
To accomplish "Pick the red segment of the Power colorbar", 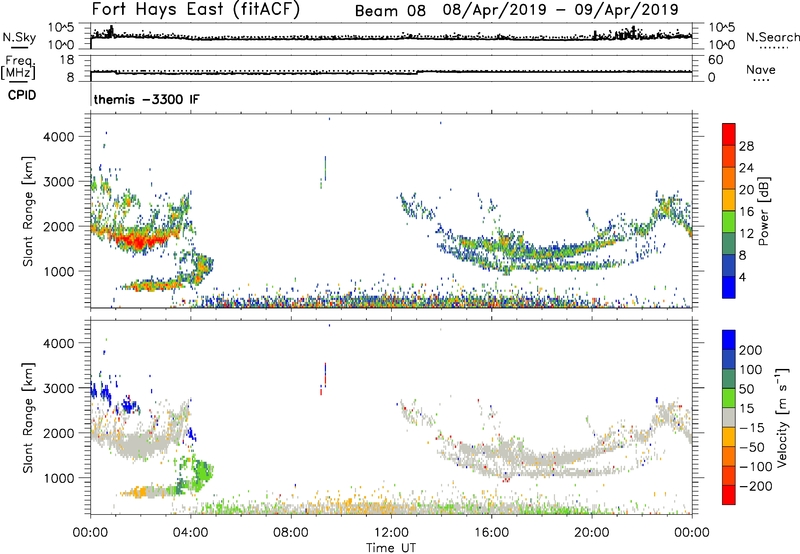I will tap(729, 135).
